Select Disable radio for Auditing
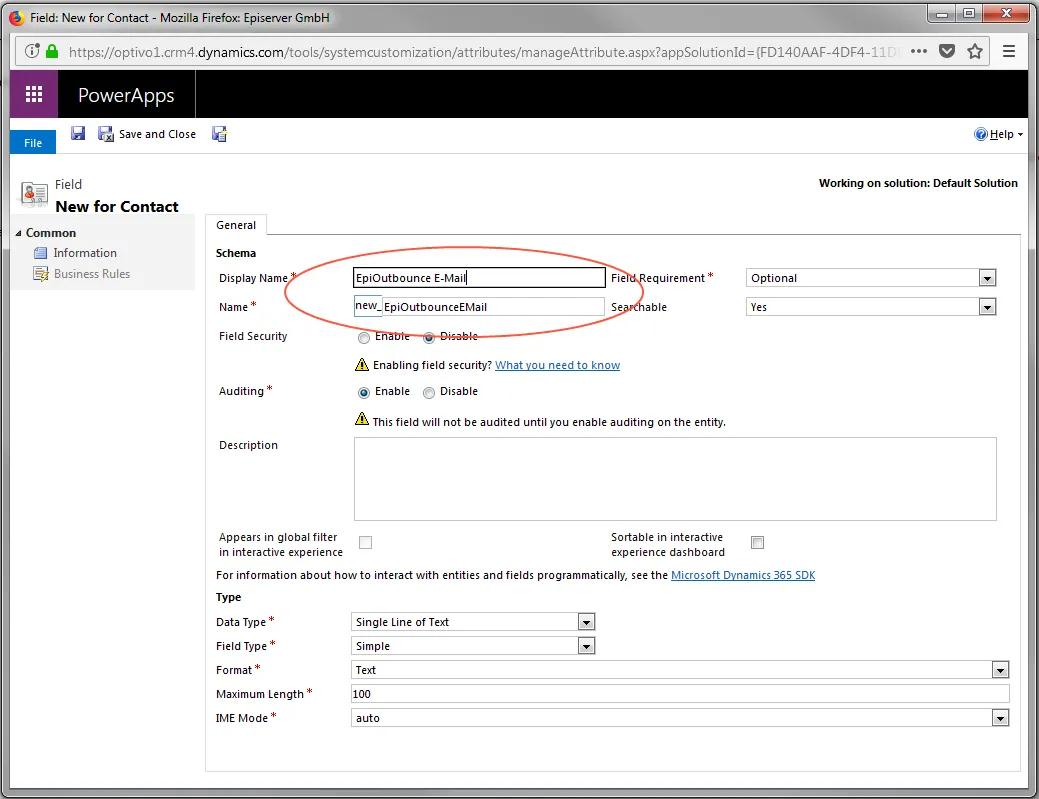Screen dimensions: 1039x799 (x=429, y=393)
